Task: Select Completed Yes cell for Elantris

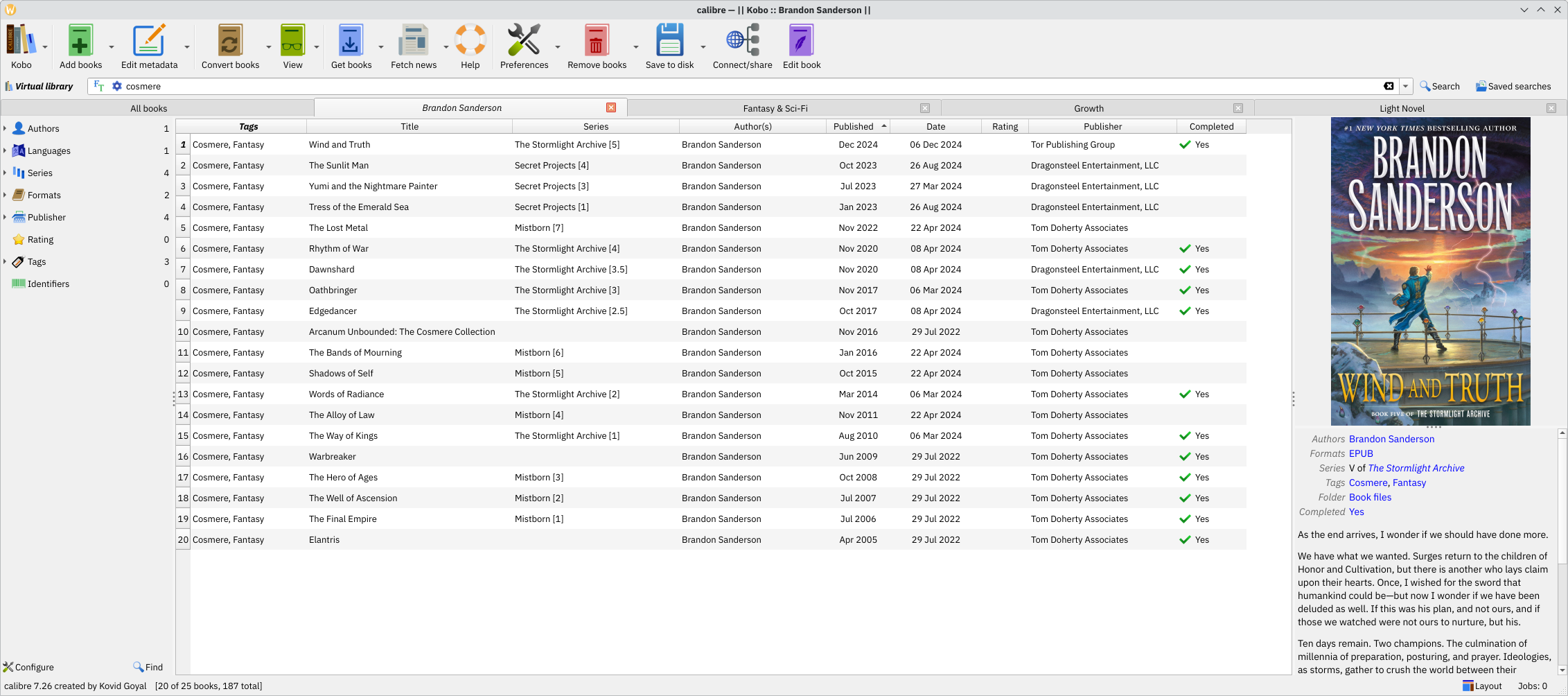Action: (x=1211, y=539)
